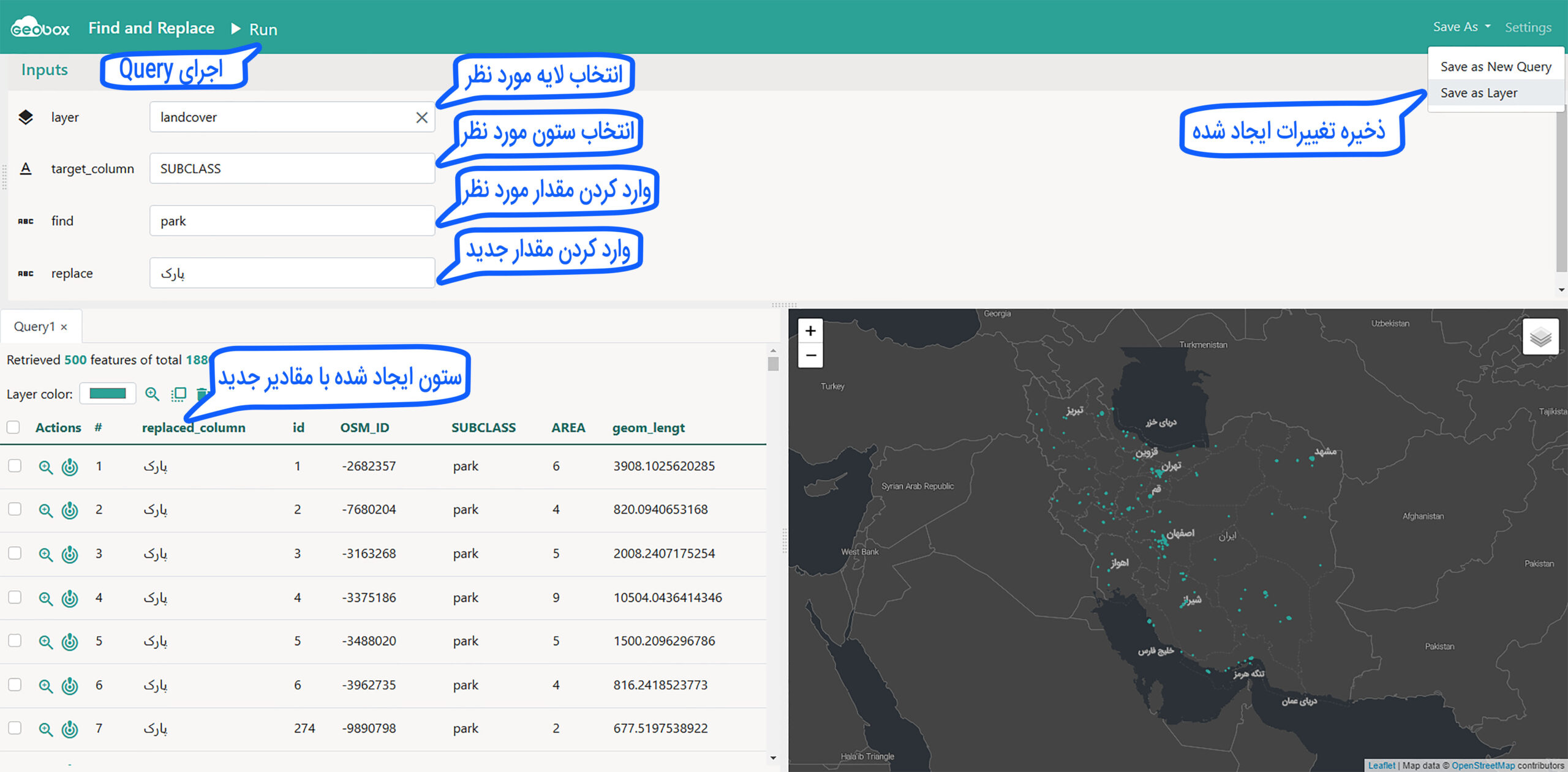Image resolution: width=1568 pixels, height=772 pixels.
Task: Check the select-all header checkbox
Action: pos(13,427)
